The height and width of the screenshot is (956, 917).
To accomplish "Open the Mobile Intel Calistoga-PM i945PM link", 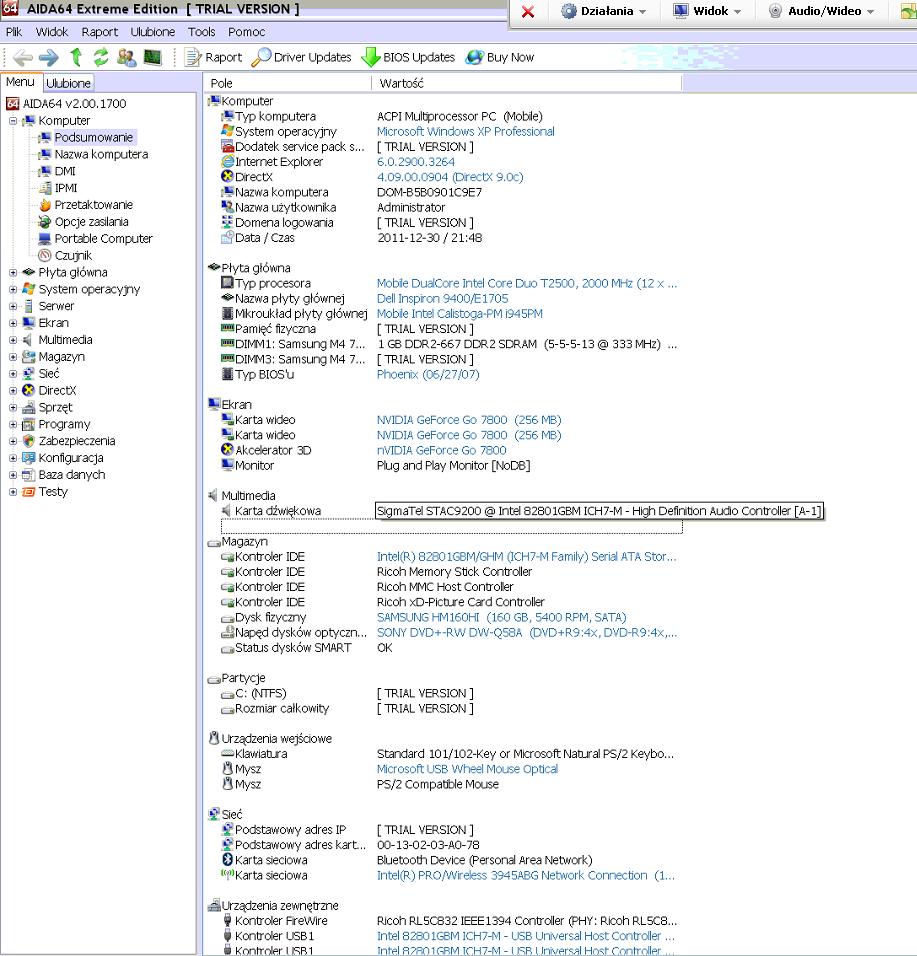I will click(x=459, y=313).
